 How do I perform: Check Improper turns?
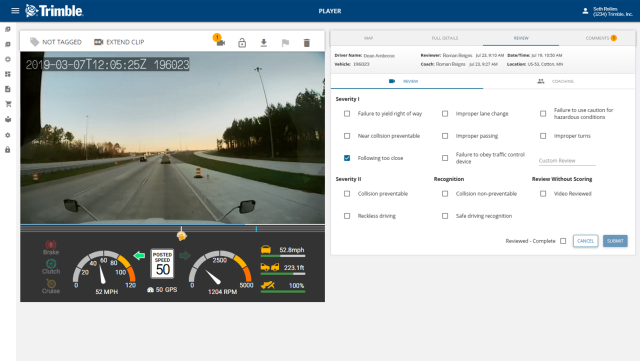(543, 136)
